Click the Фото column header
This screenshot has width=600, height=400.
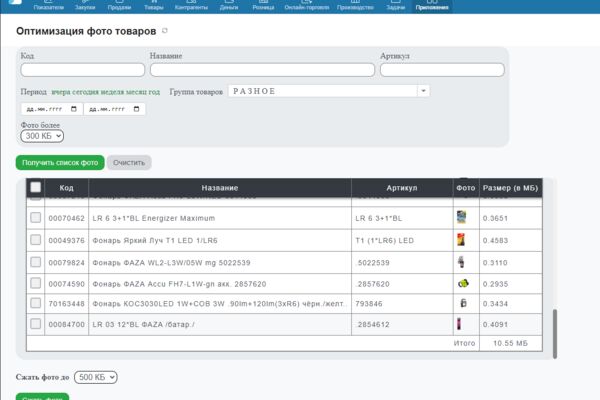pyautogui.click(x=466, y=188)
